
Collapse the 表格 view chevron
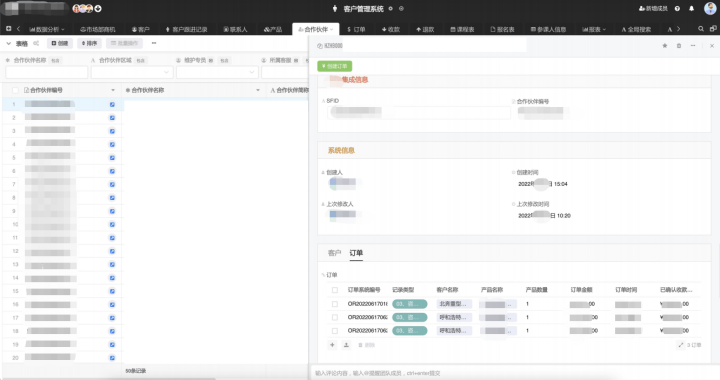pos(9,43)
